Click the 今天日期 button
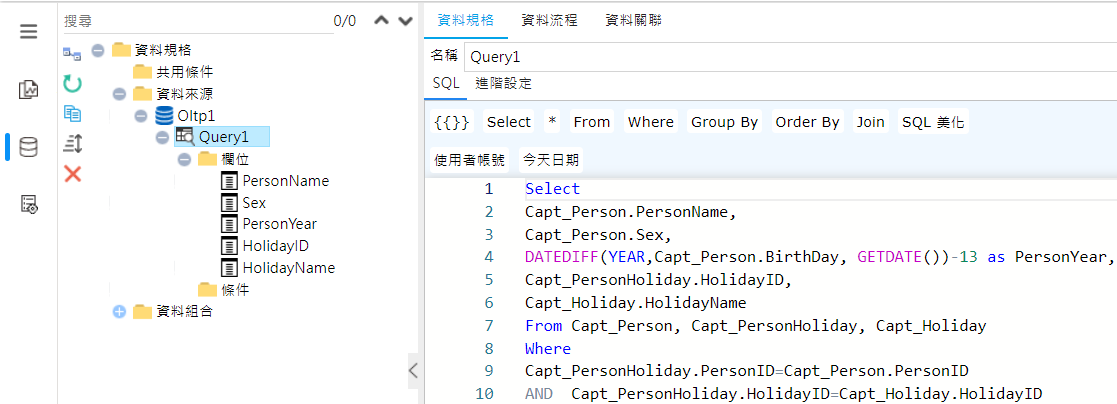Viewport: 1117px width, 404px height. (551, 160)
